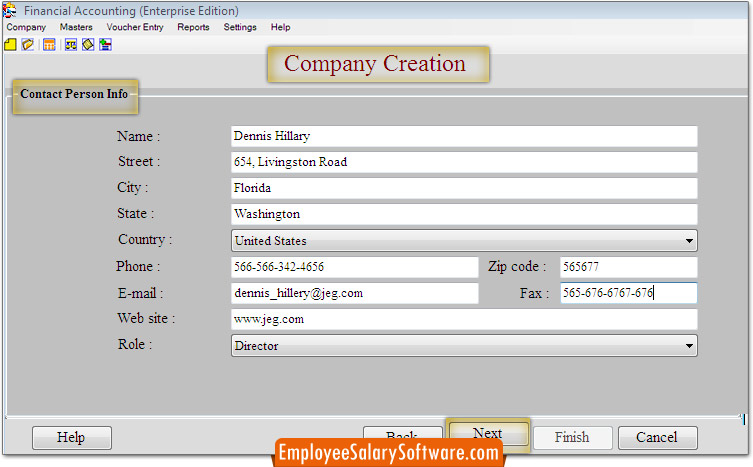Click the orange calendar table icon

[x=49, y=45]
